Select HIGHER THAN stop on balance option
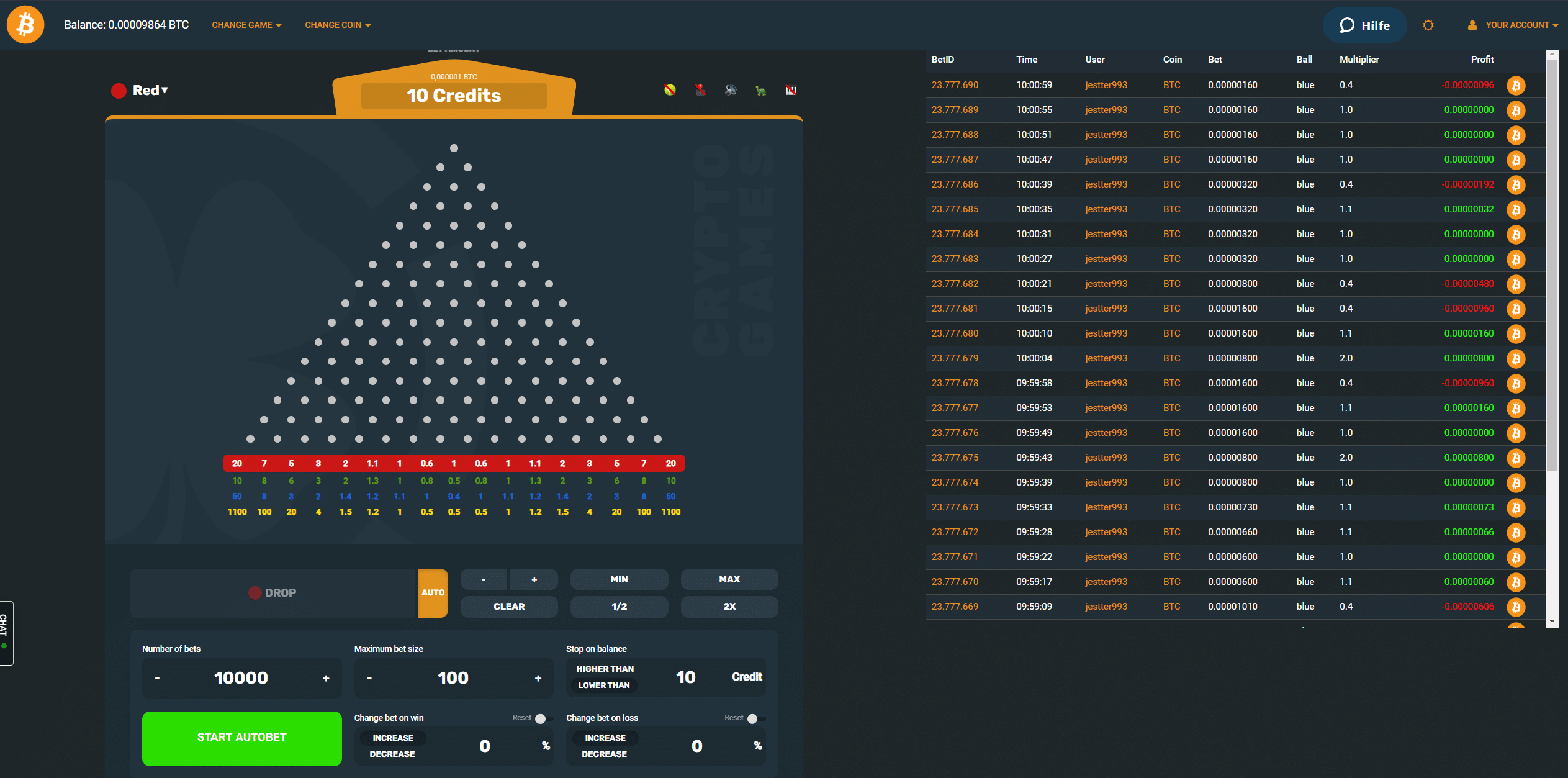 [605, 669]
